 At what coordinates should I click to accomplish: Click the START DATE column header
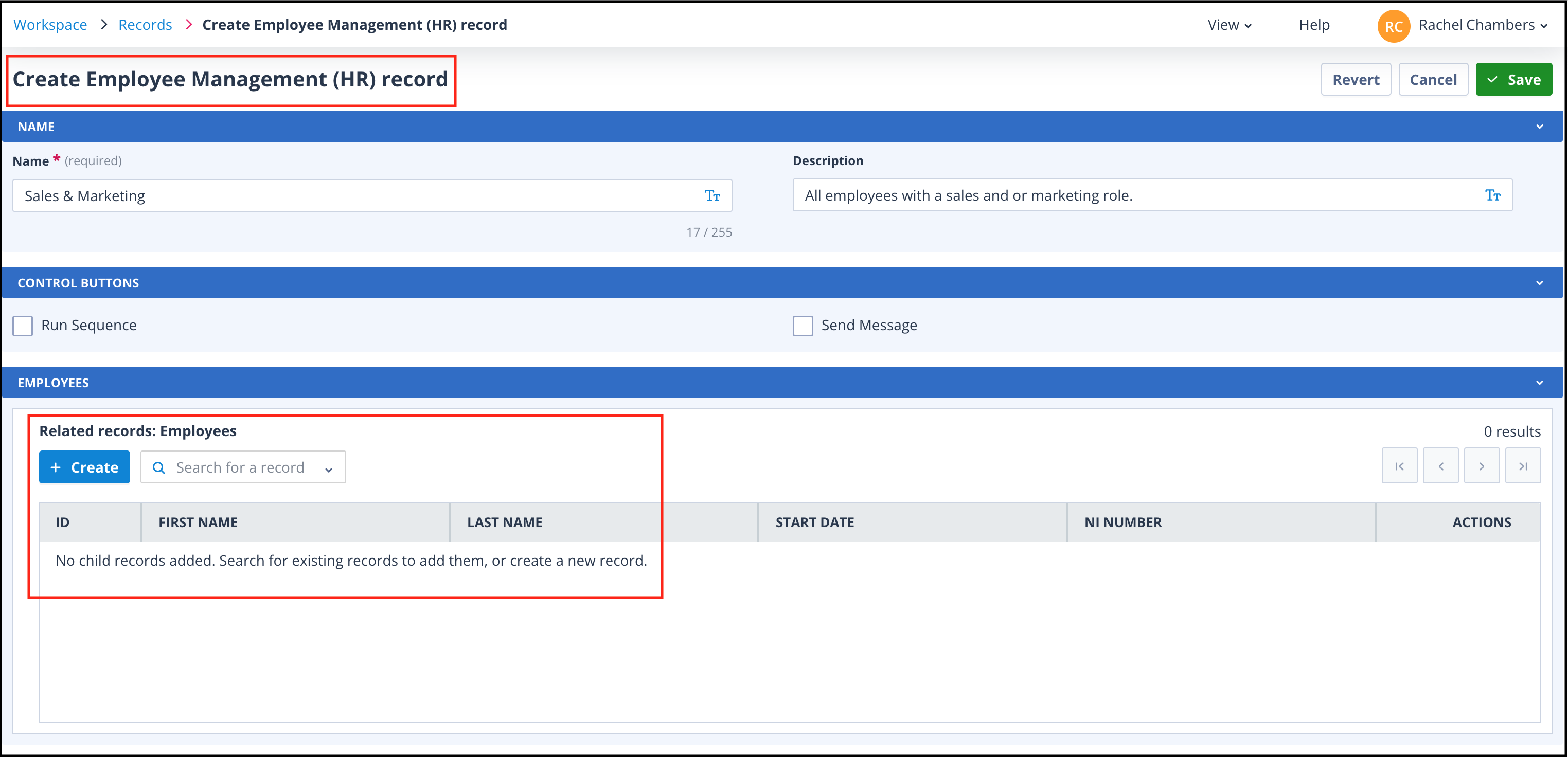click(x=913, y=522)
